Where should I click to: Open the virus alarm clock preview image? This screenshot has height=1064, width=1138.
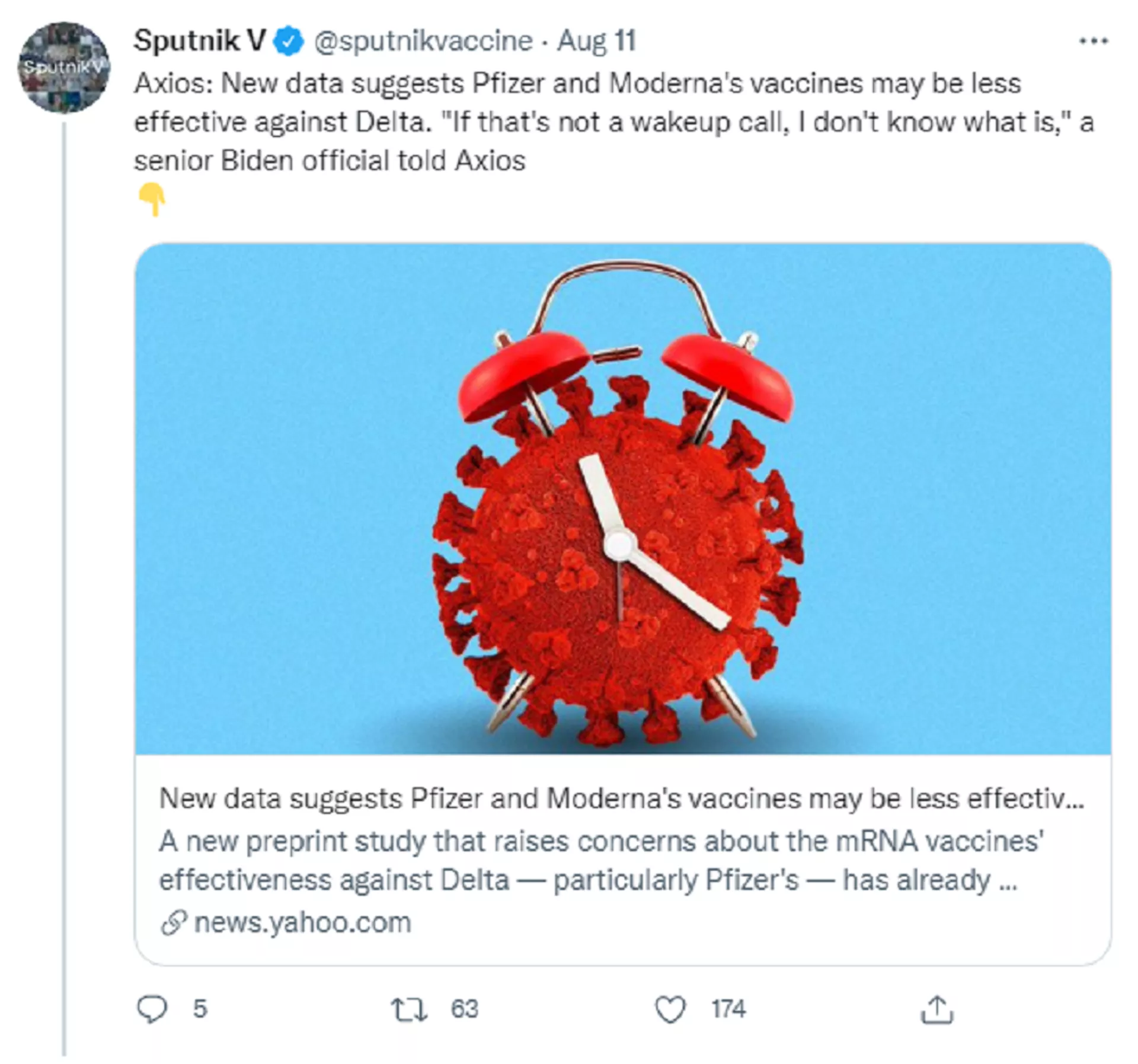622,498
